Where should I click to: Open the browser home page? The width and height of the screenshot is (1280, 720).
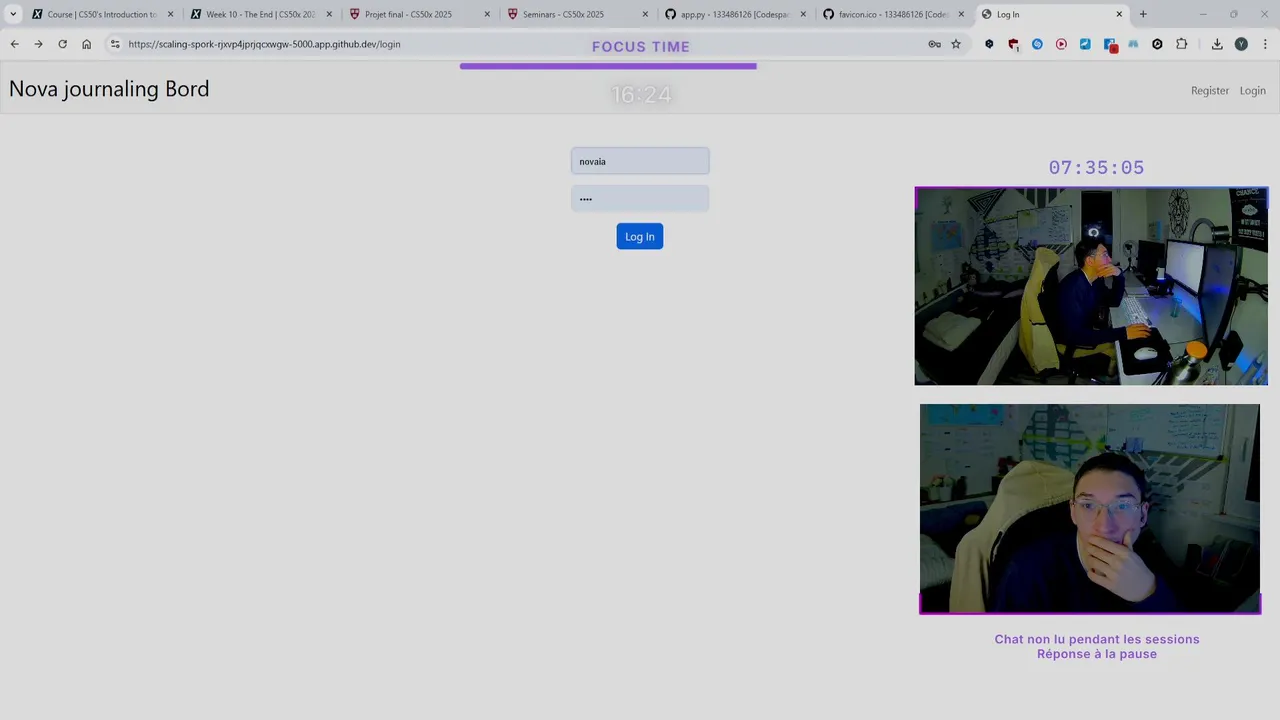87,44
